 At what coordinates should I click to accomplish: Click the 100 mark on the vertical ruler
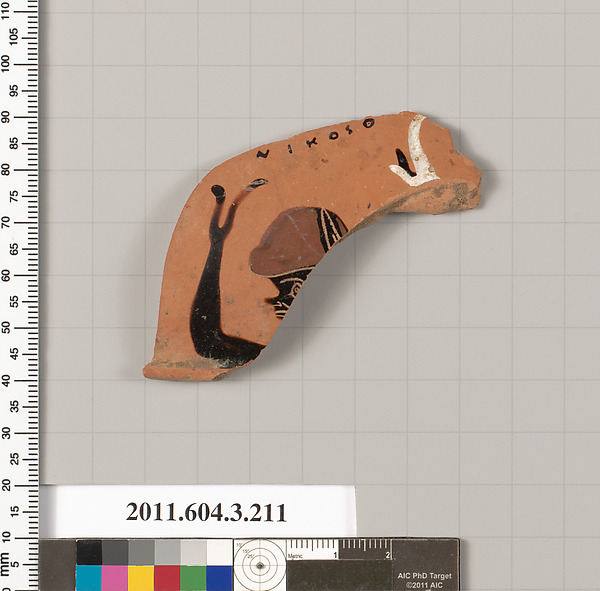pyautogui.click(x=6, y=64)
